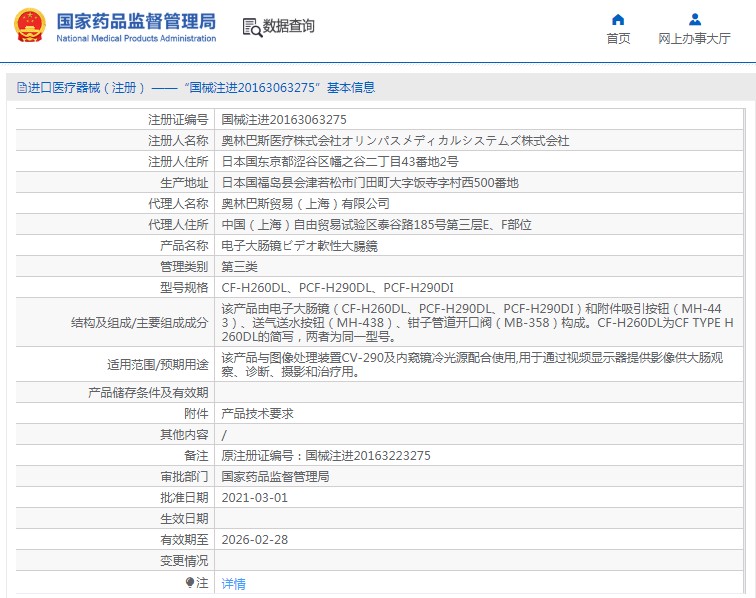The image size is (756, 598).
Task: Go to 首页 link text
Action: tap(618, 39)
